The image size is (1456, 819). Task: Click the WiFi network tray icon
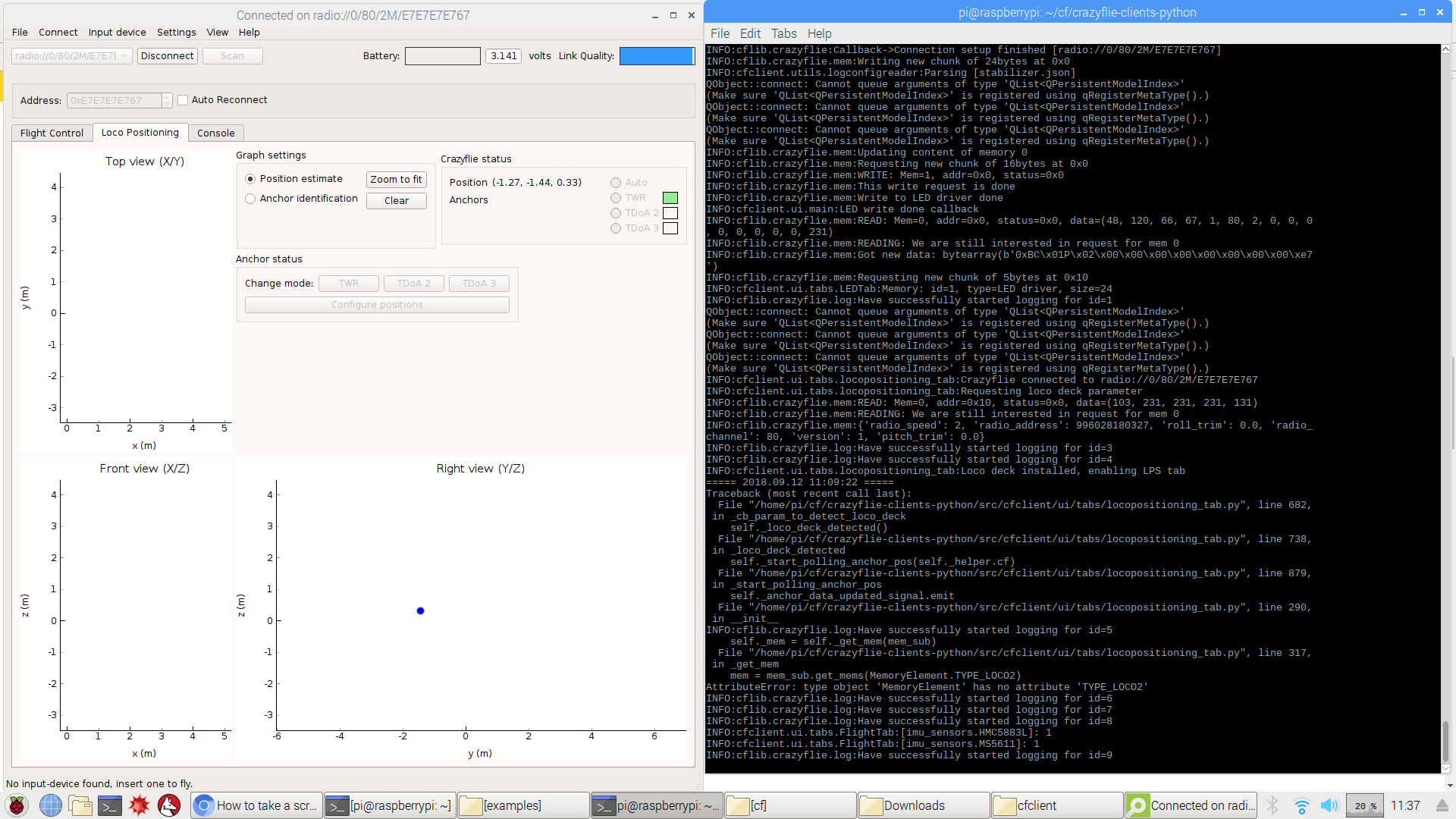(x=1301, y=805)
